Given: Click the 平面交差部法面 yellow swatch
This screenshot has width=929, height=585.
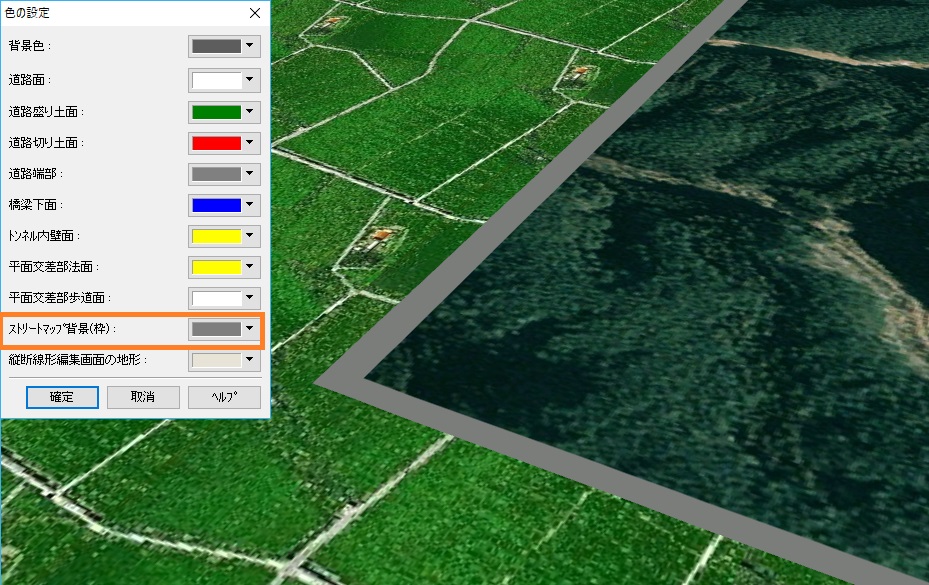Looking at the screenshot, I should pos(217,267).
